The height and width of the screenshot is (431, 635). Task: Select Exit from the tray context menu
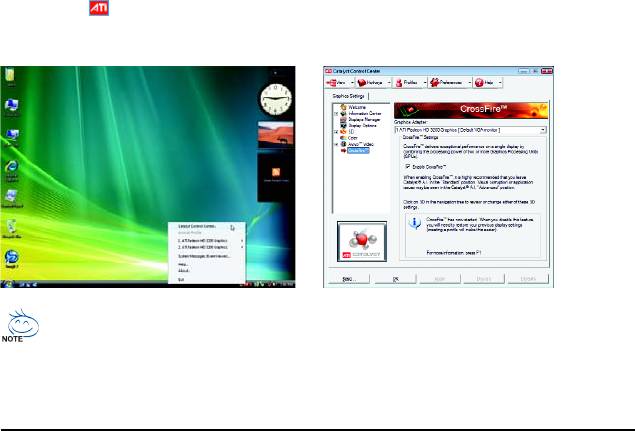pyautogui.click(x=180, y=279)
